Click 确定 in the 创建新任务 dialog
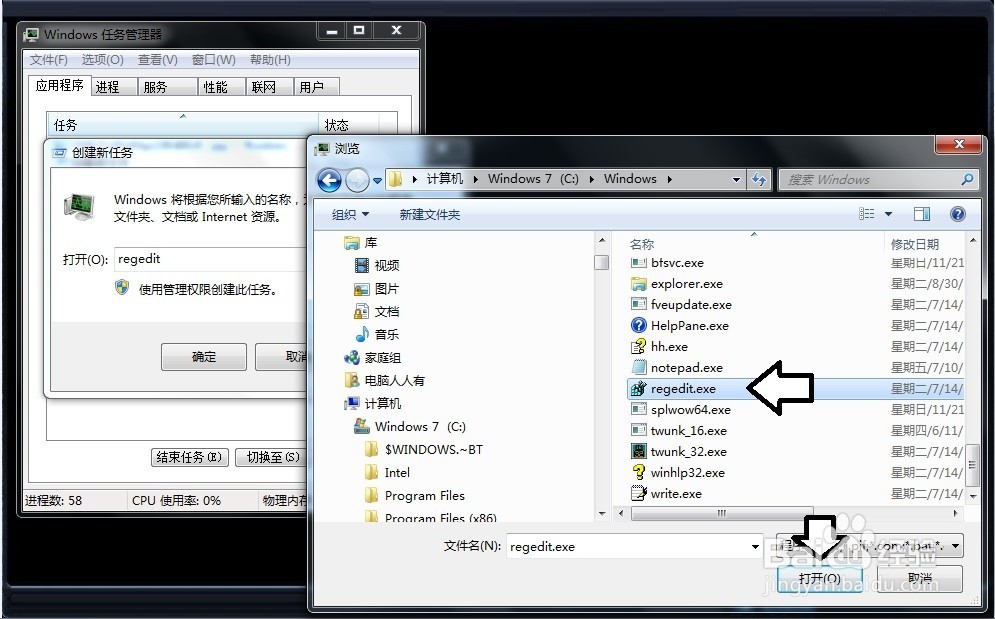Screen dimensions: 995x619 [204, 357]
